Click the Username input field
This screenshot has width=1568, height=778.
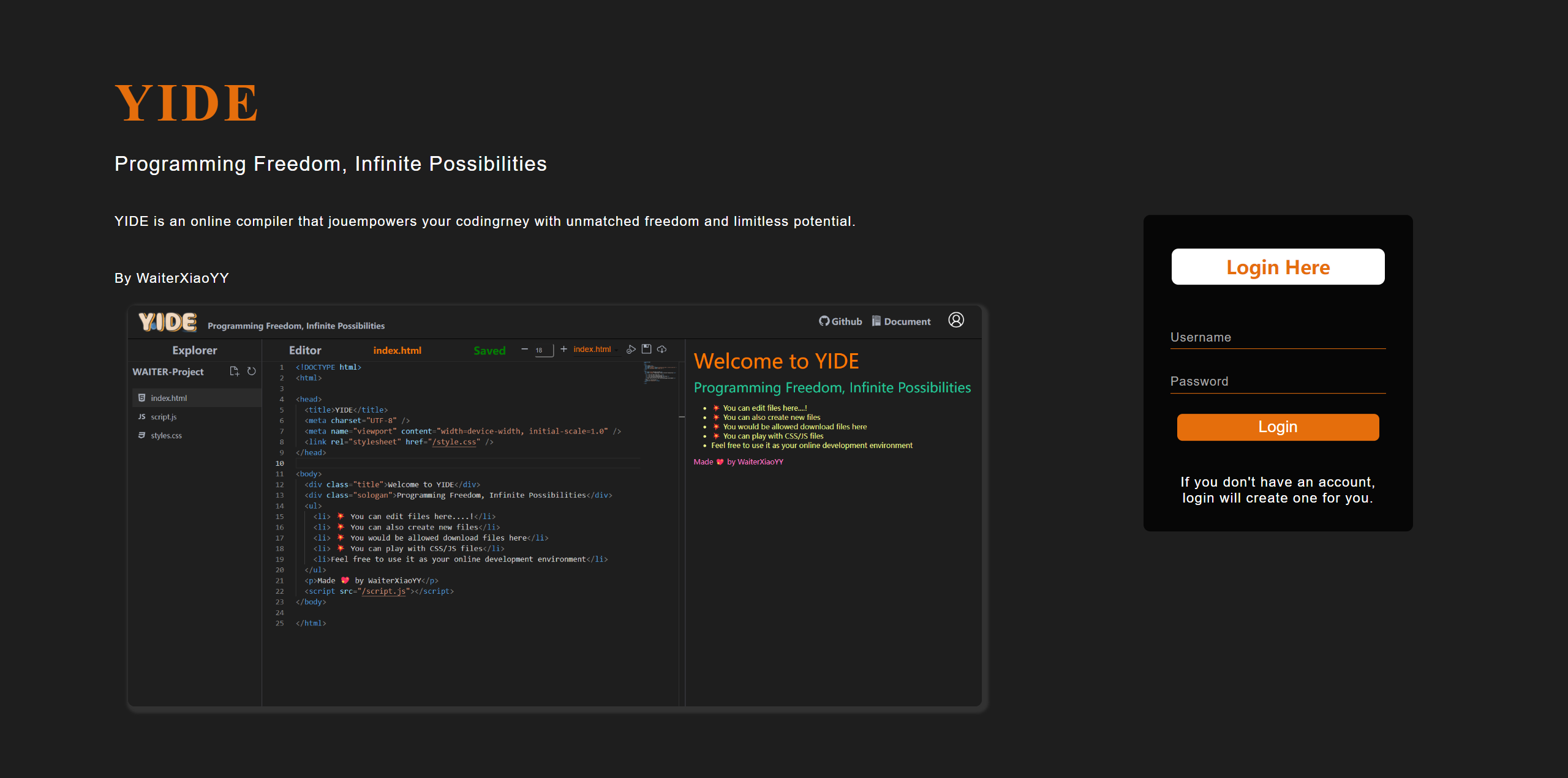[1278, 337]
